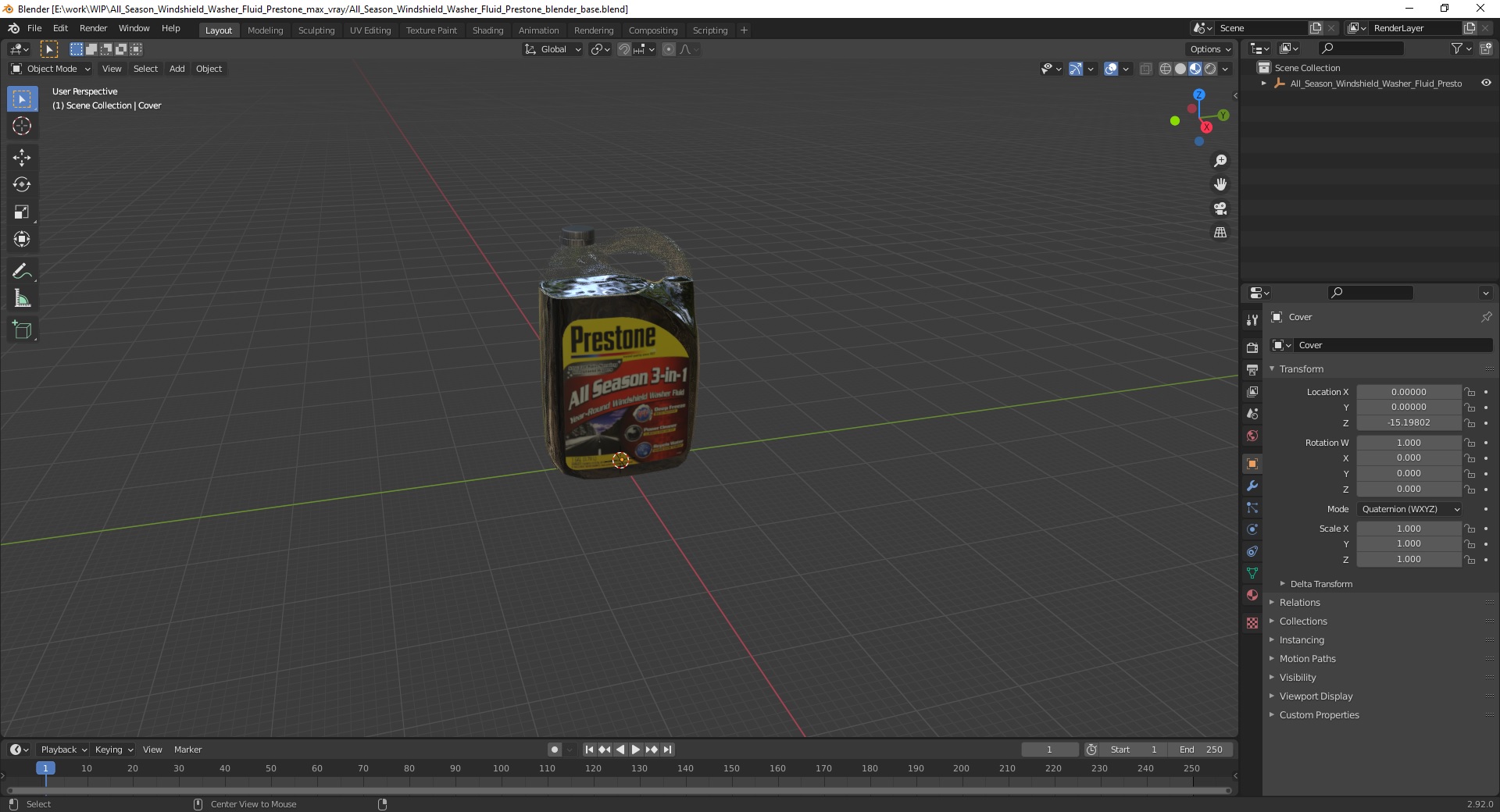The height and width of the screenshot is (812, 1500).
Task: Jump to the last frame
Action: [667, 750]
